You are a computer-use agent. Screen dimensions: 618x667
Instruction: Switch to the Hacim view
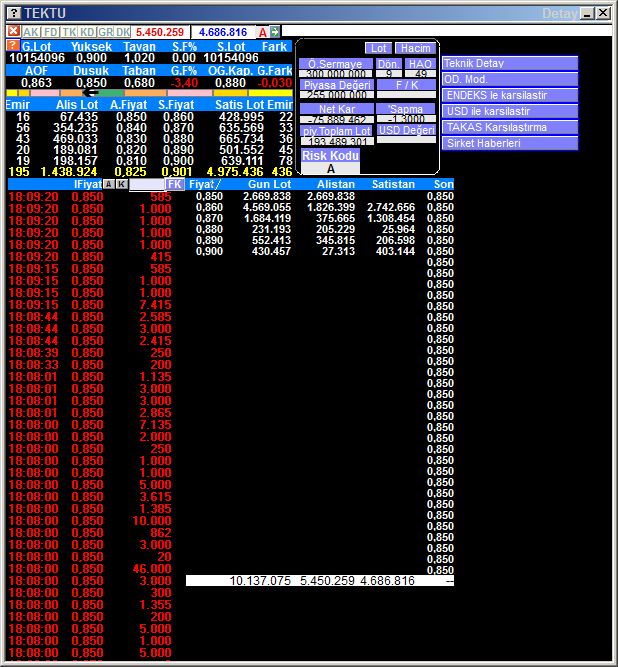415,48
